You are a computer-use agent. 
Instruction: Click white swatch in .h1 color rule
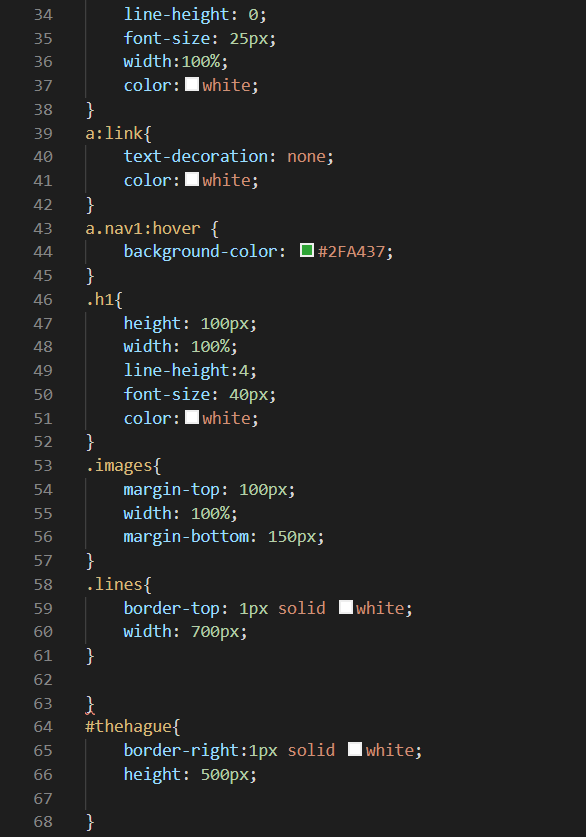point(192,417)
